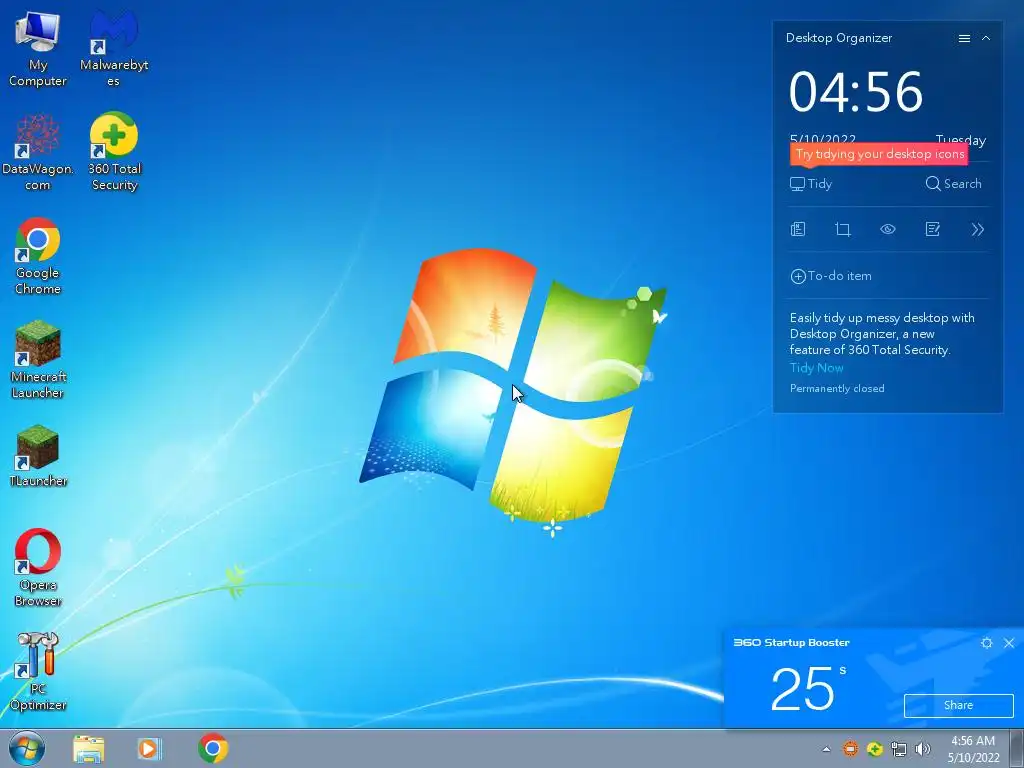Open Desktop Organizer hamburger menu

964,39
